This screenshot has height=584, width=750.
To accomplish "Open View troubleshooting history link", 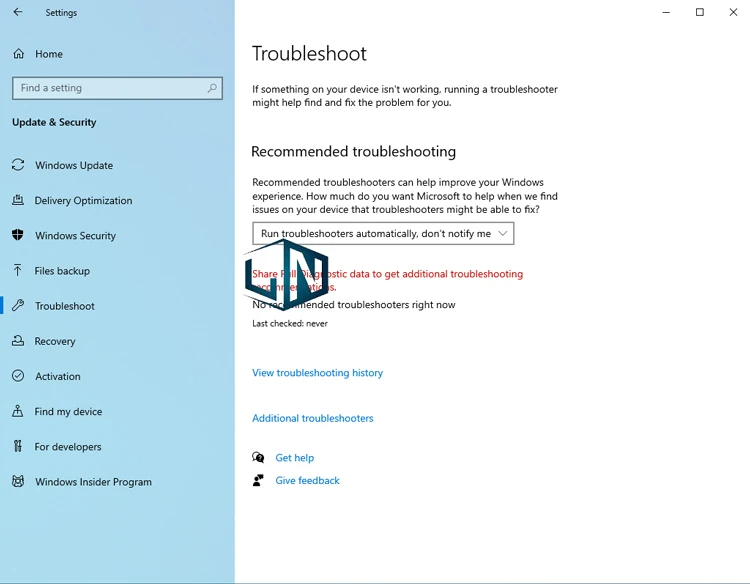I will tap(317, 373).
